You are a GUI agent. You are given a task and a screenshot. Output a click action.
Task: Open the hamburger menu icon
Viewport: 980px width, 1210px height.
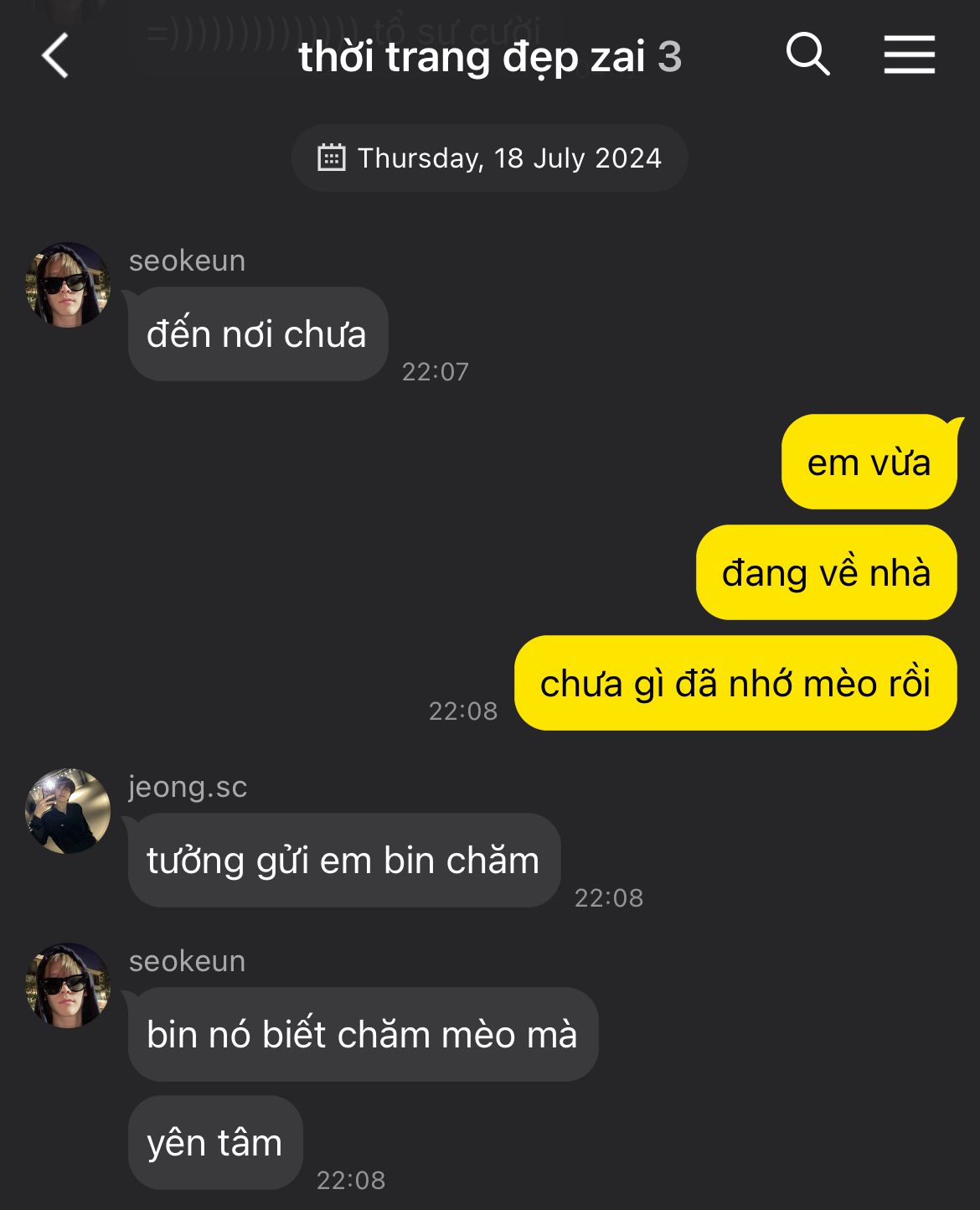(909, 55)
